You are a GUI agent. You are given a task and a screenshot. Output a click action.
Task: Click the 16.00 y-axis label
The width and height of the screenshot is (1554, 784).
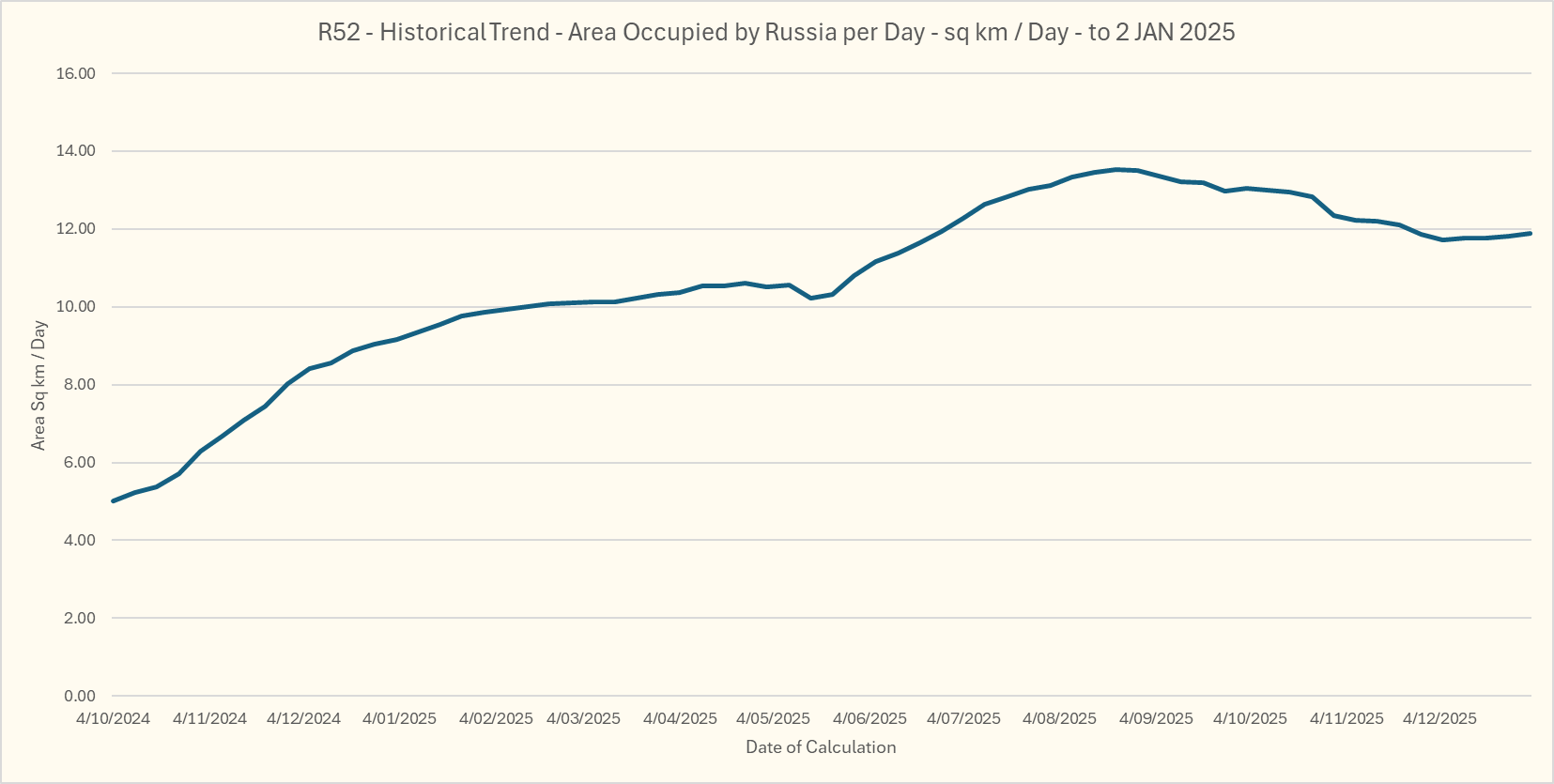tap(76, 73)
